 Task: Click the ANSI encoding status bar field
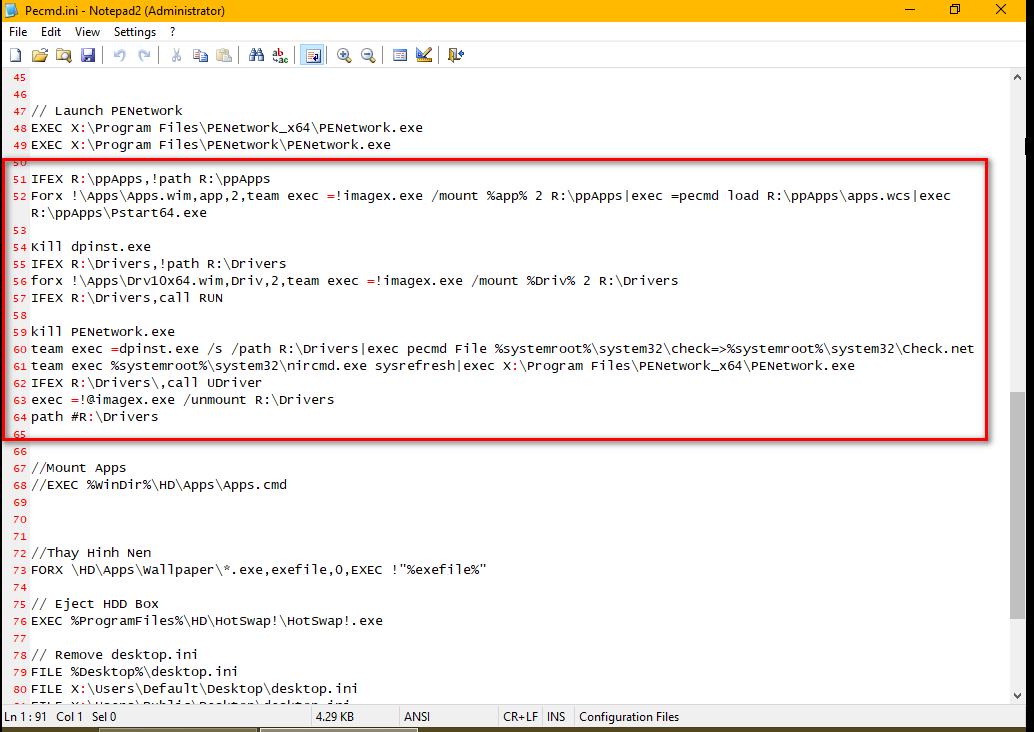[x=417, y=717]
